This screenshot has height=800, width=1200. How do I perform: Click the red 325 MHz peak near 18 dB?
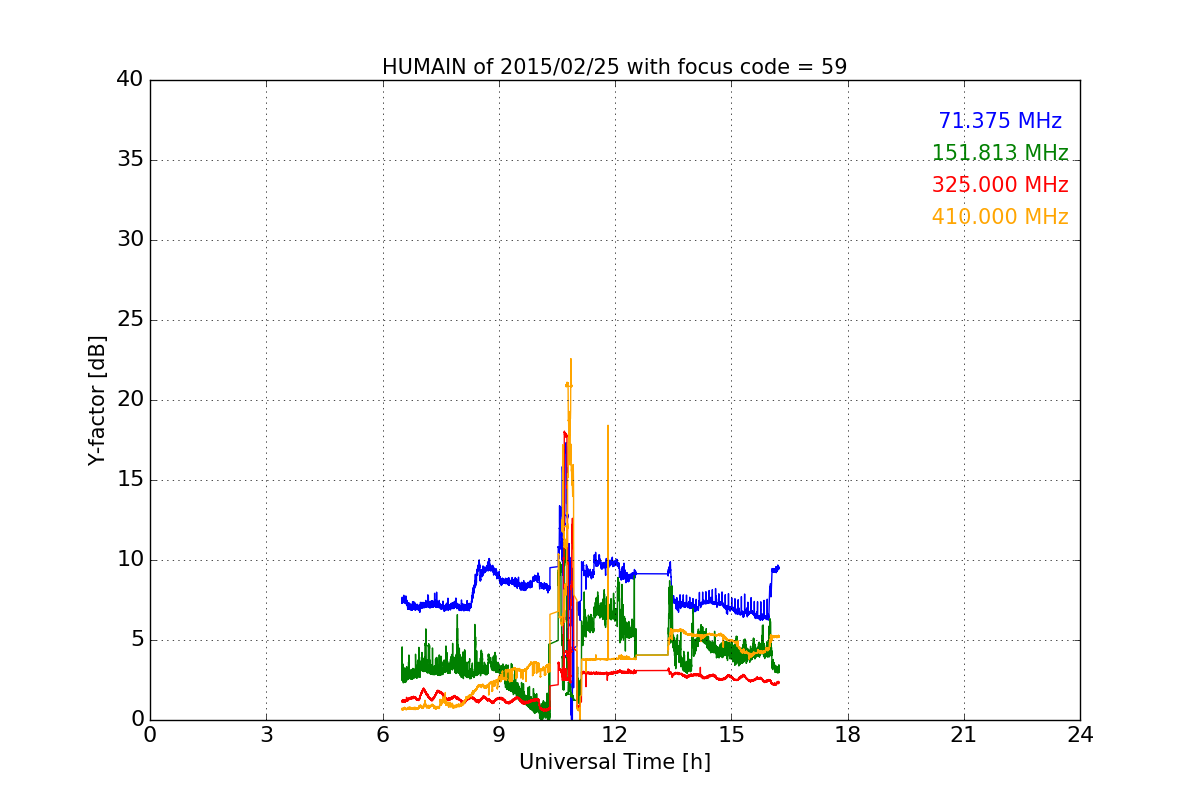565,433
